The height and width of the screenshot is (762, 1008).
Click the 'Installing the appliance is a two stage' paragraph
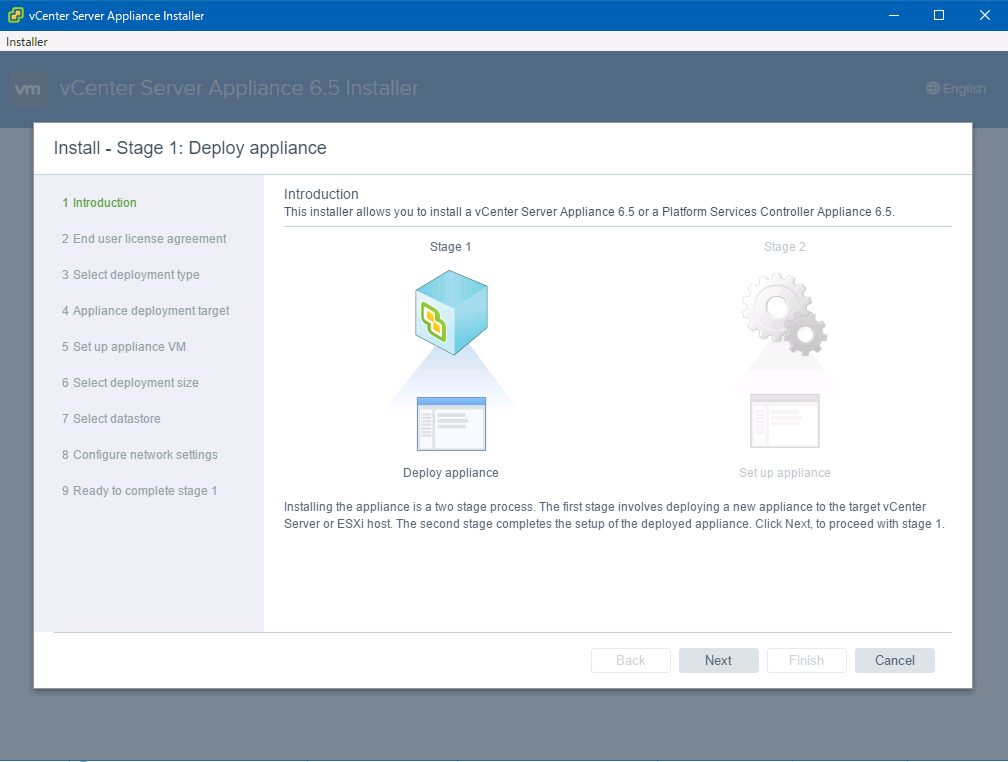[614, 515]
